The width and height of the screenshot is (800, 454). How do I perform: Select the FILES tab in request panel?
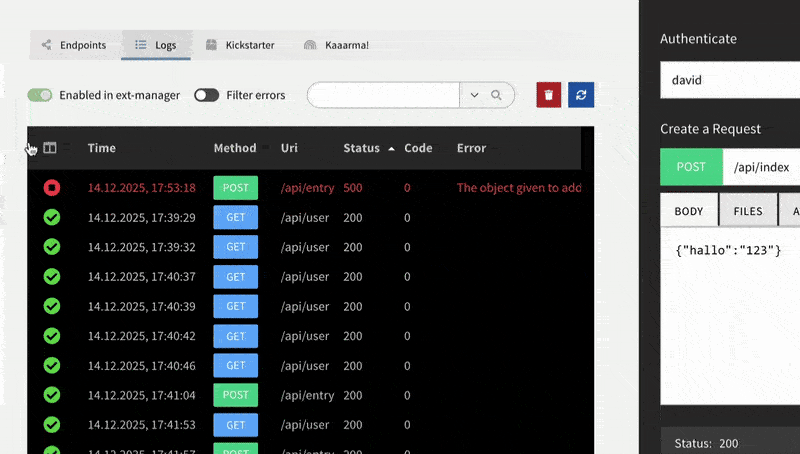point(748,211)
